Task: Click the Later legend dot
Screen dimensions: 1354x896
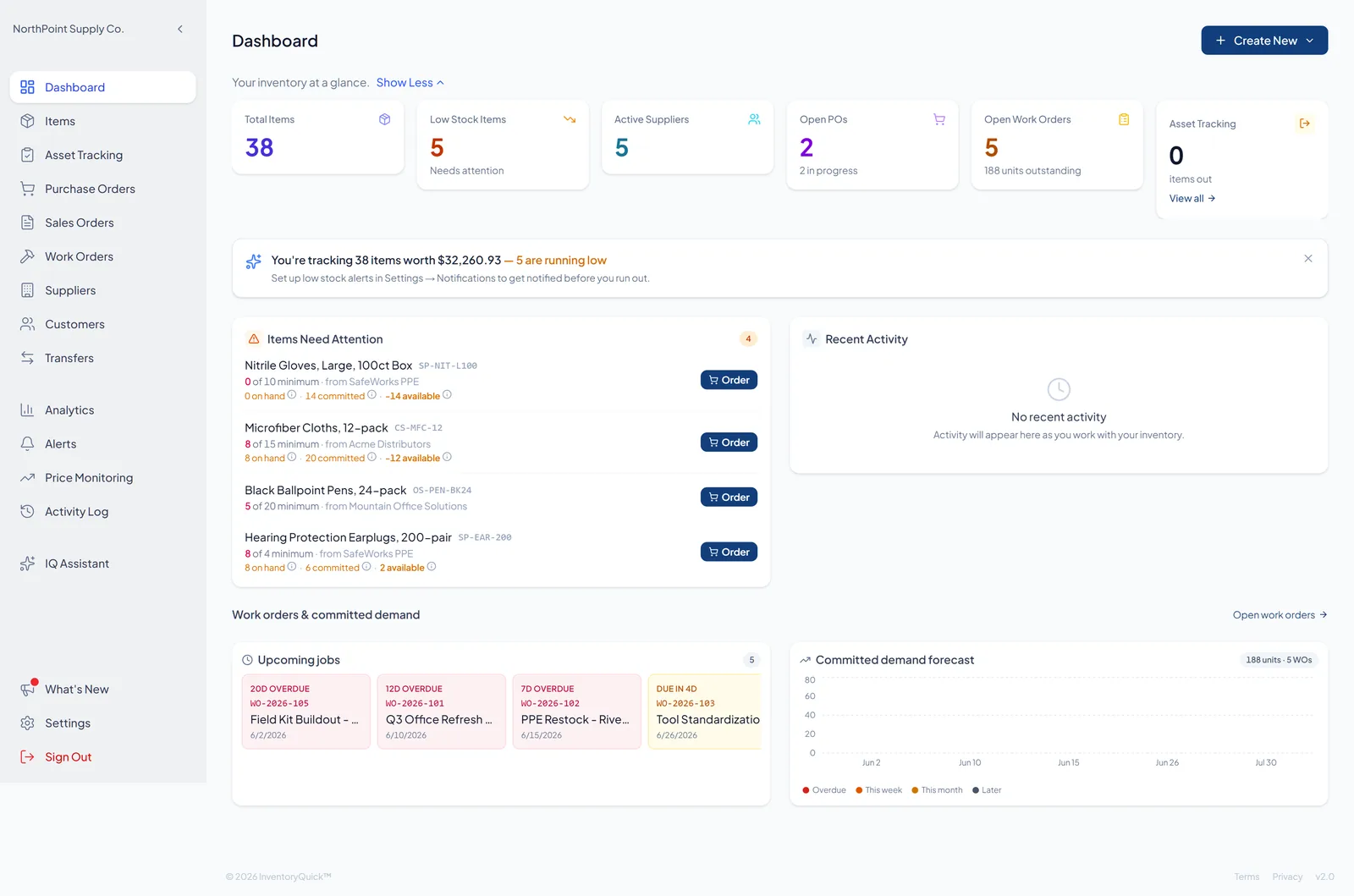Action: [x=976, y=790]
